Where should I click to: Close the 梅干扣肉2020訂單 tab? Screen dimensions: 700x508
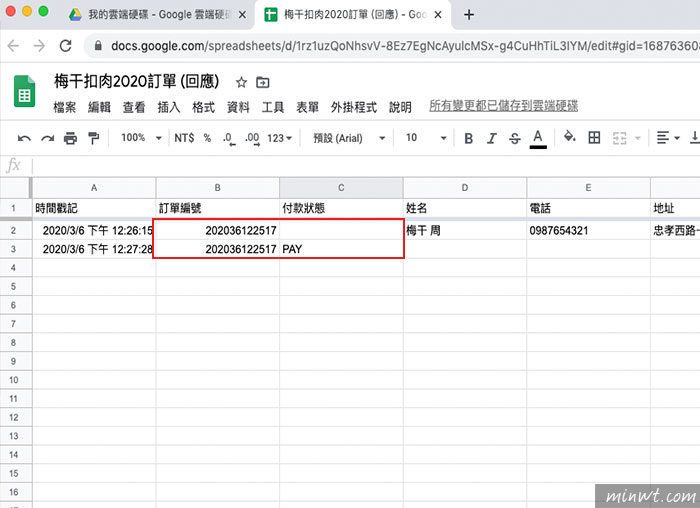438,15
